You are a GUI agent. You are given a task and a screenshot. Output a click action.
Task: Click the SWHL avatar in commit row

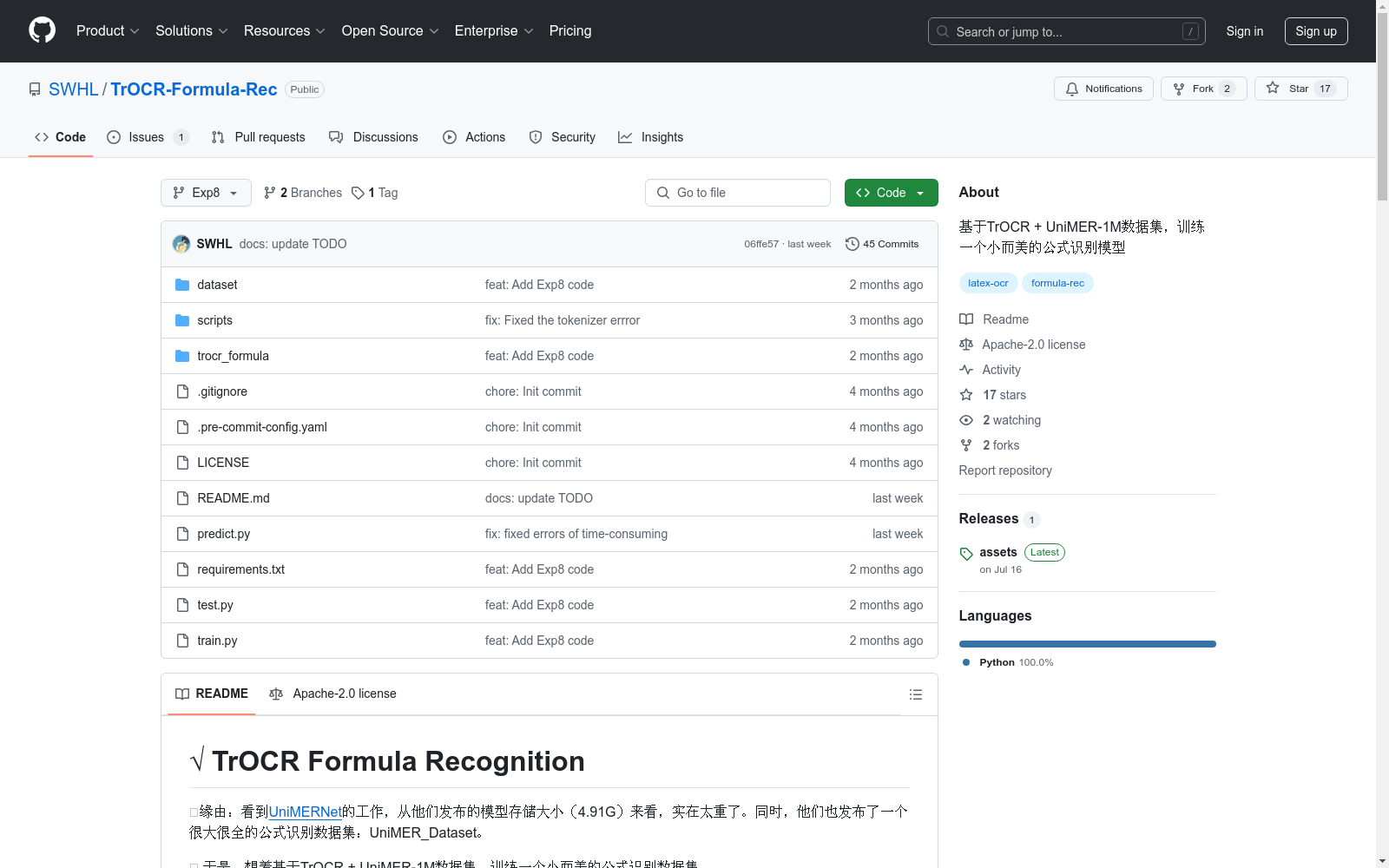tap(181, 244)
